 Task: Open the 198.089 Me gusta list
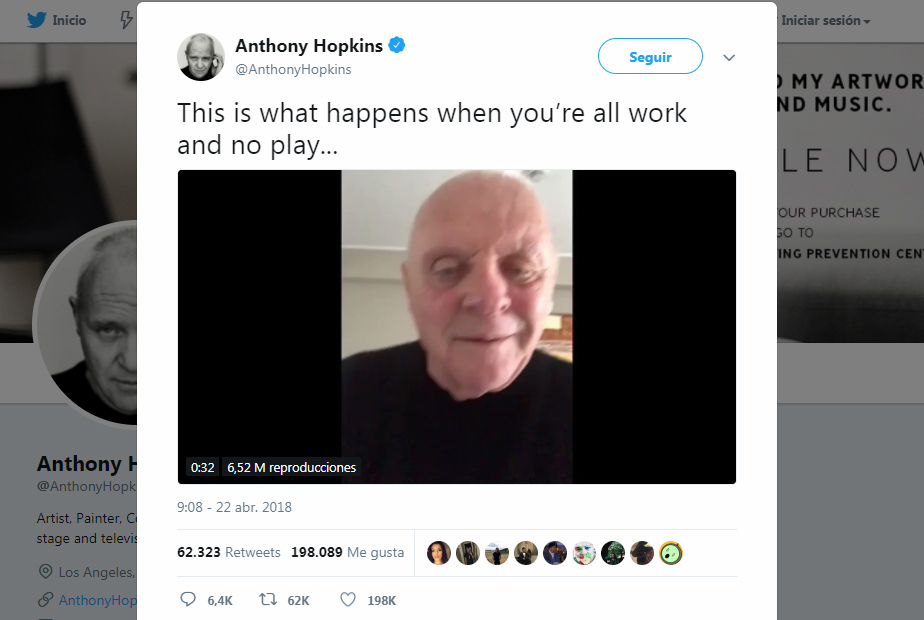pyautogui.click(x=348, y=552)
